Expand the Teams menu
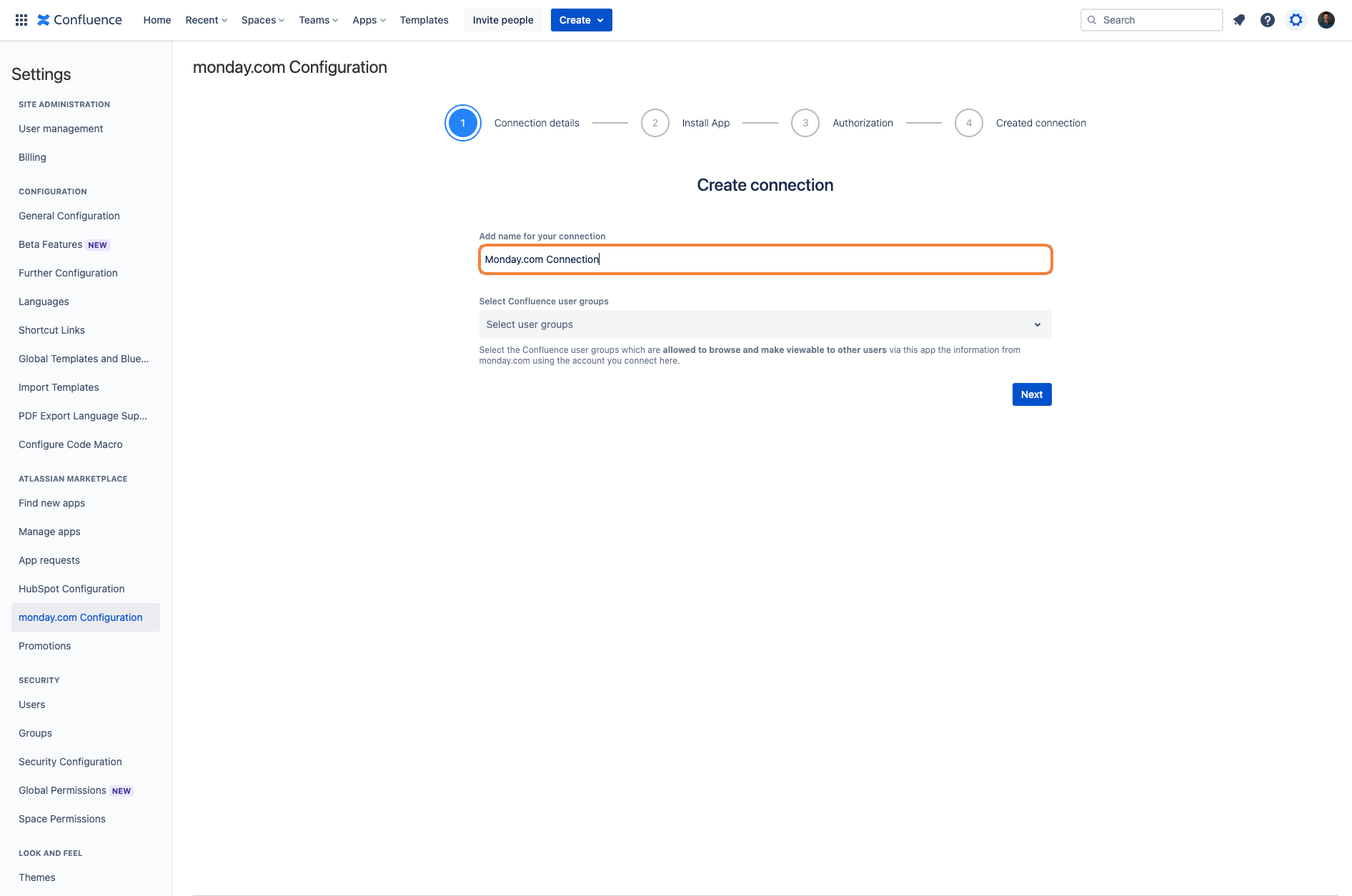 [319, 20]
